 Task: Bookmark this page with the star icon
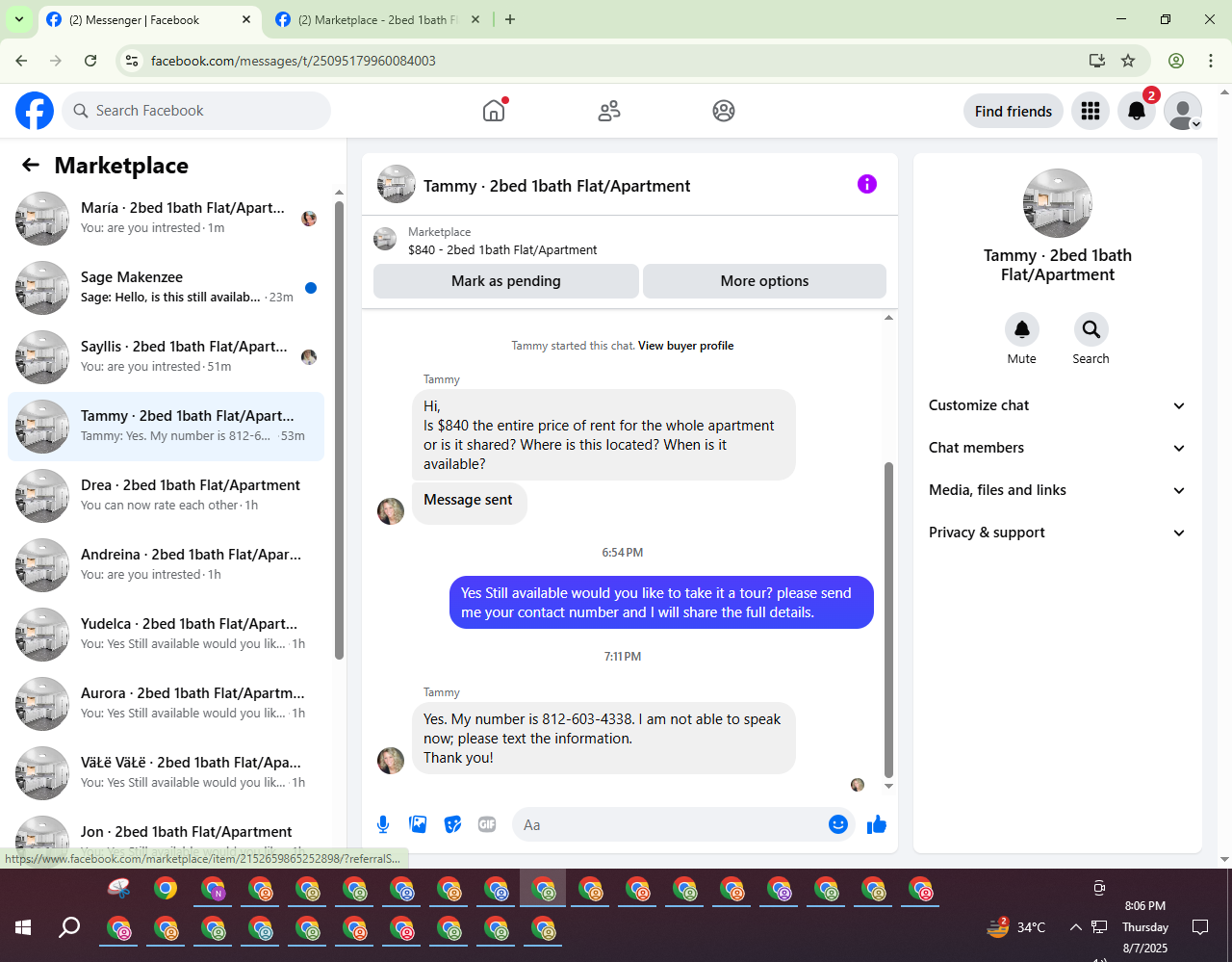click(1128, 61)
